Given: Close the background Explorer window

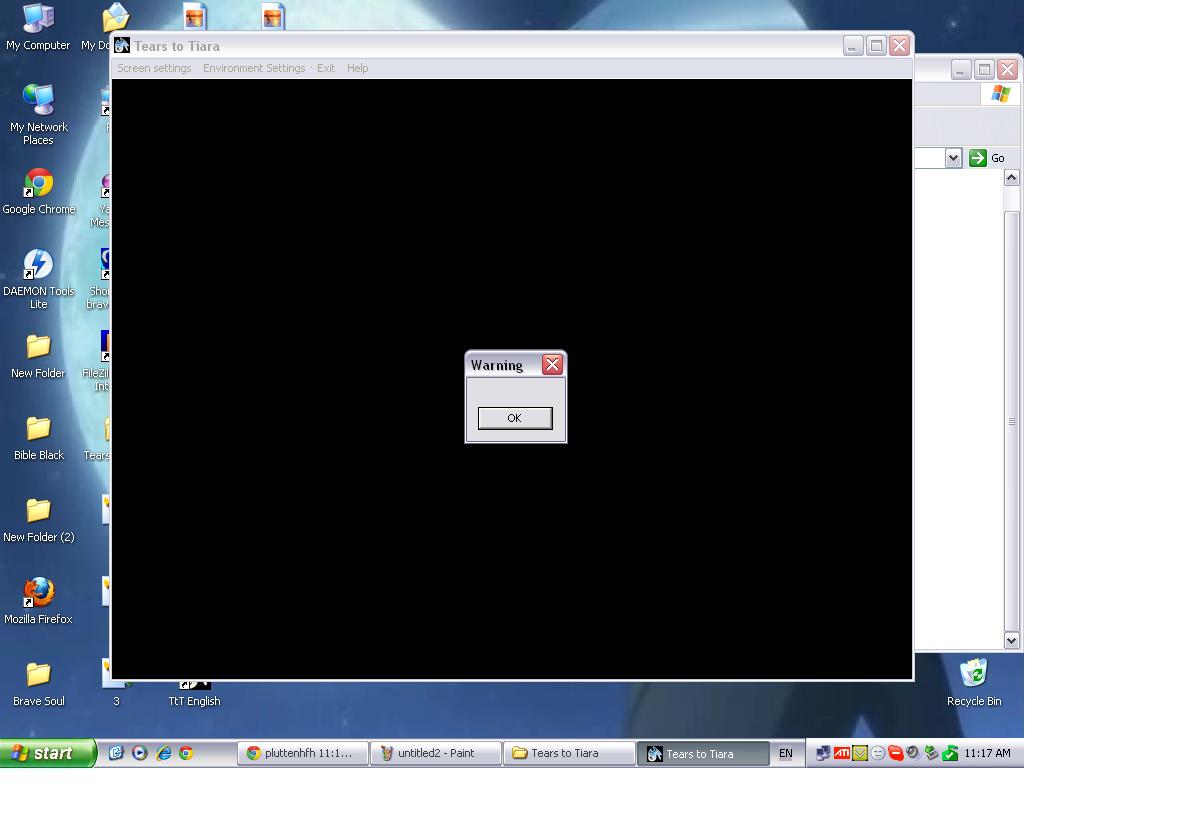Looking at the screenshot, I should [x=1007, y=69].
